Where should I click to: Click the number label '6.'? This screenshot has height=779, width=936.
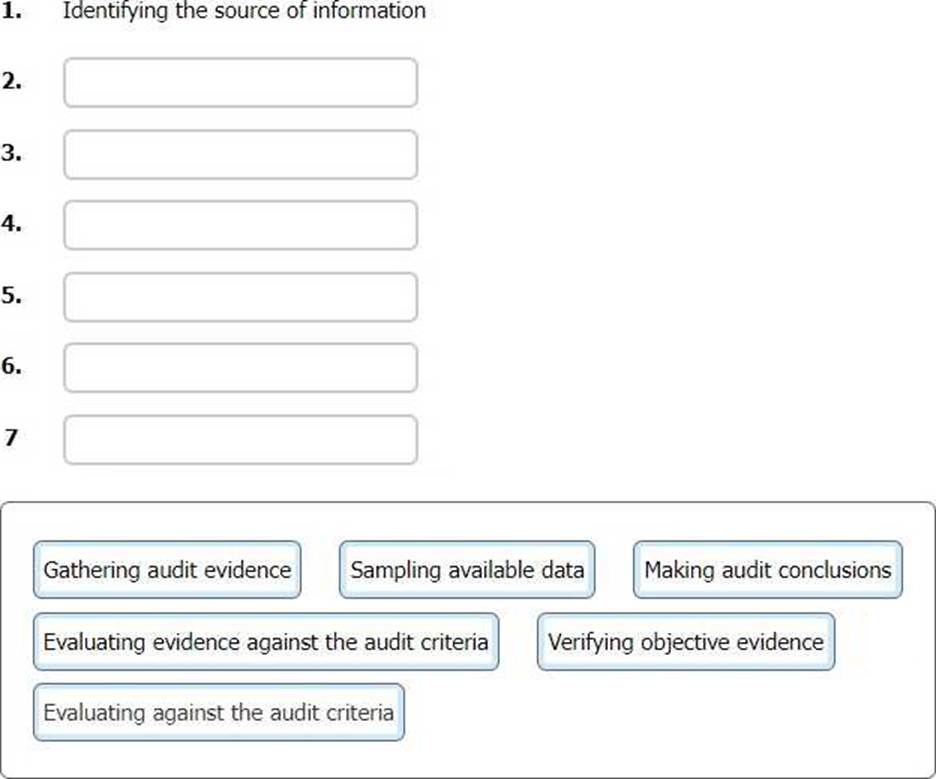pos(11,366)
